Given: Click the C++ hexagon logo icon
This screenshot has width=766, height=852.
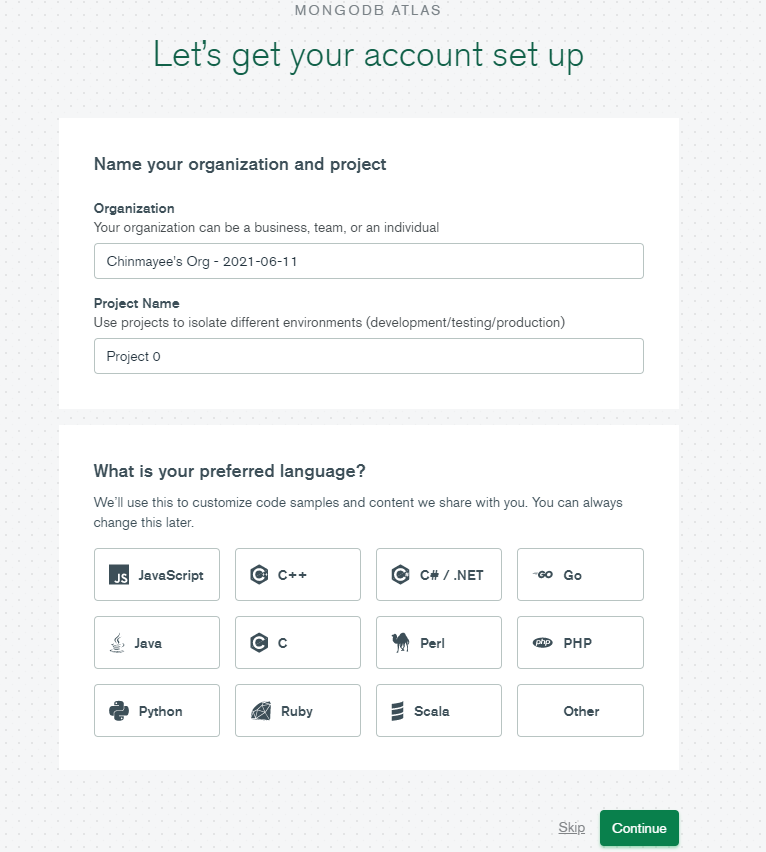Looking at the screenshot, I should coord(259,574).
